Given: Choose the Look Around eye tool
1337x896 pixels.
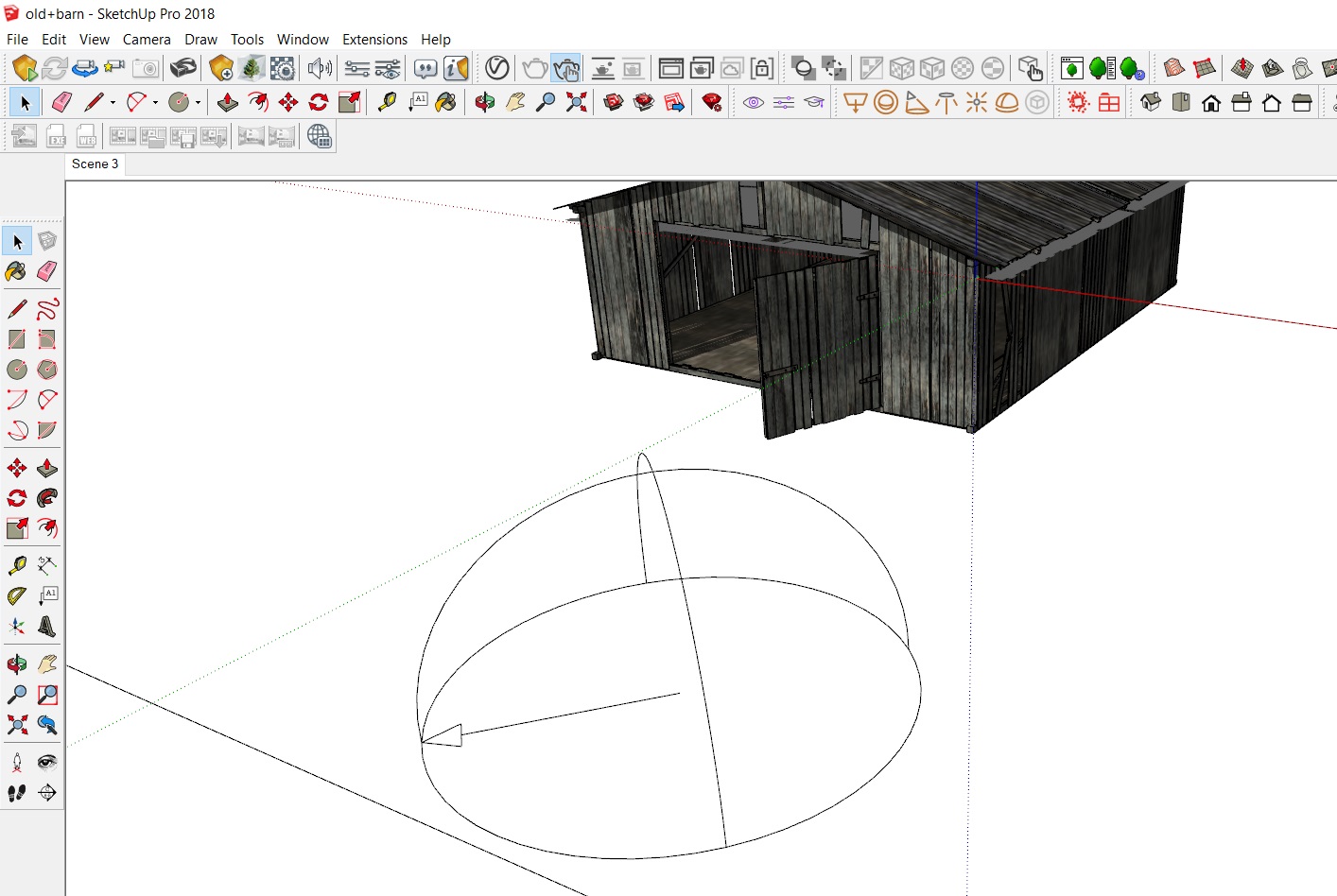Looking at the screenshot, I should point(47,763).
